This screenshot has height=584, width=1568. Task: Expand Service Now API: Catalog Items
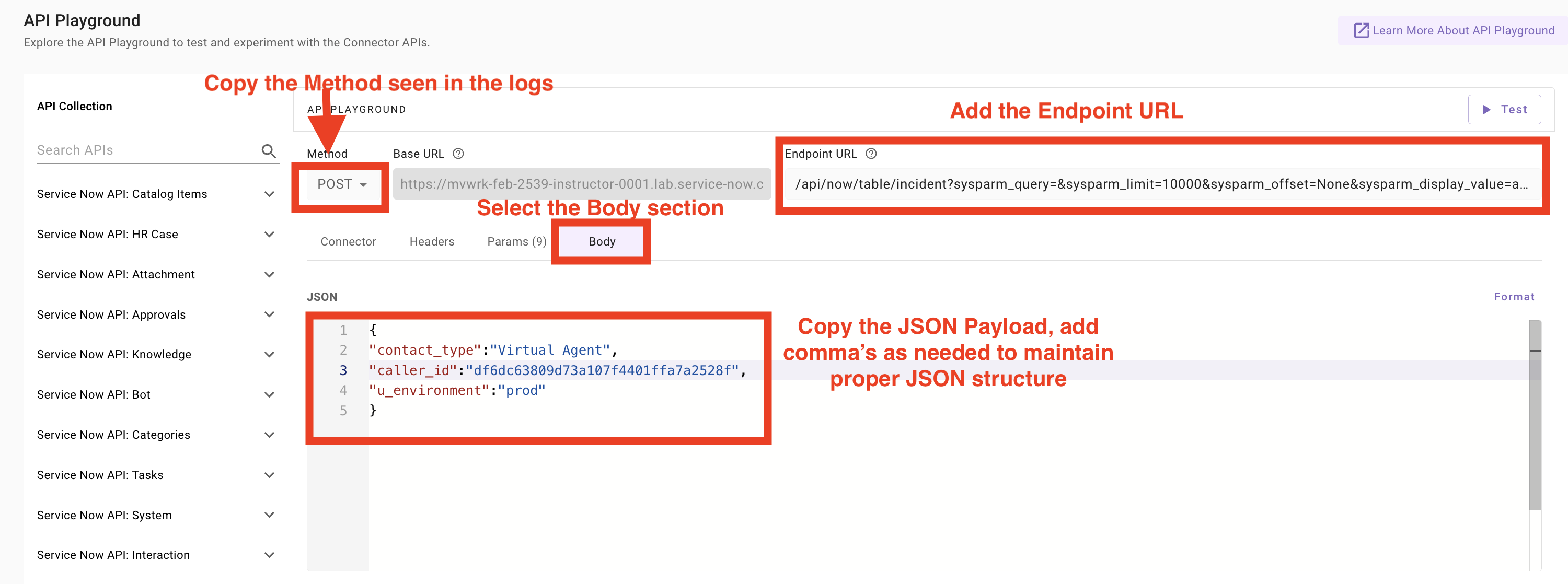click(x=269, y=194)
